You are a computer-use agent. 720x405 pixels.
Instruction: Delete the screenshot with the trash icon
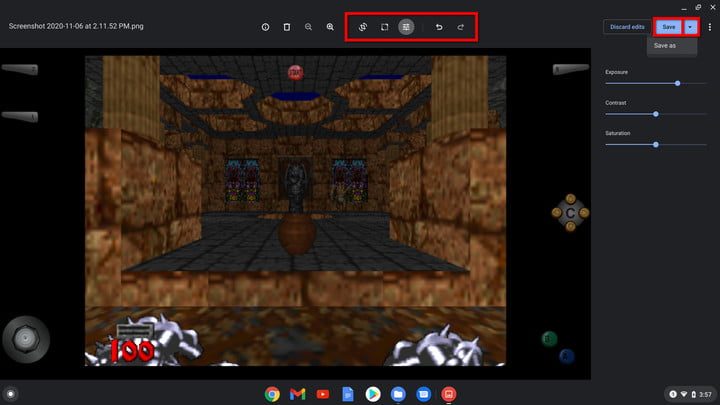287,27
